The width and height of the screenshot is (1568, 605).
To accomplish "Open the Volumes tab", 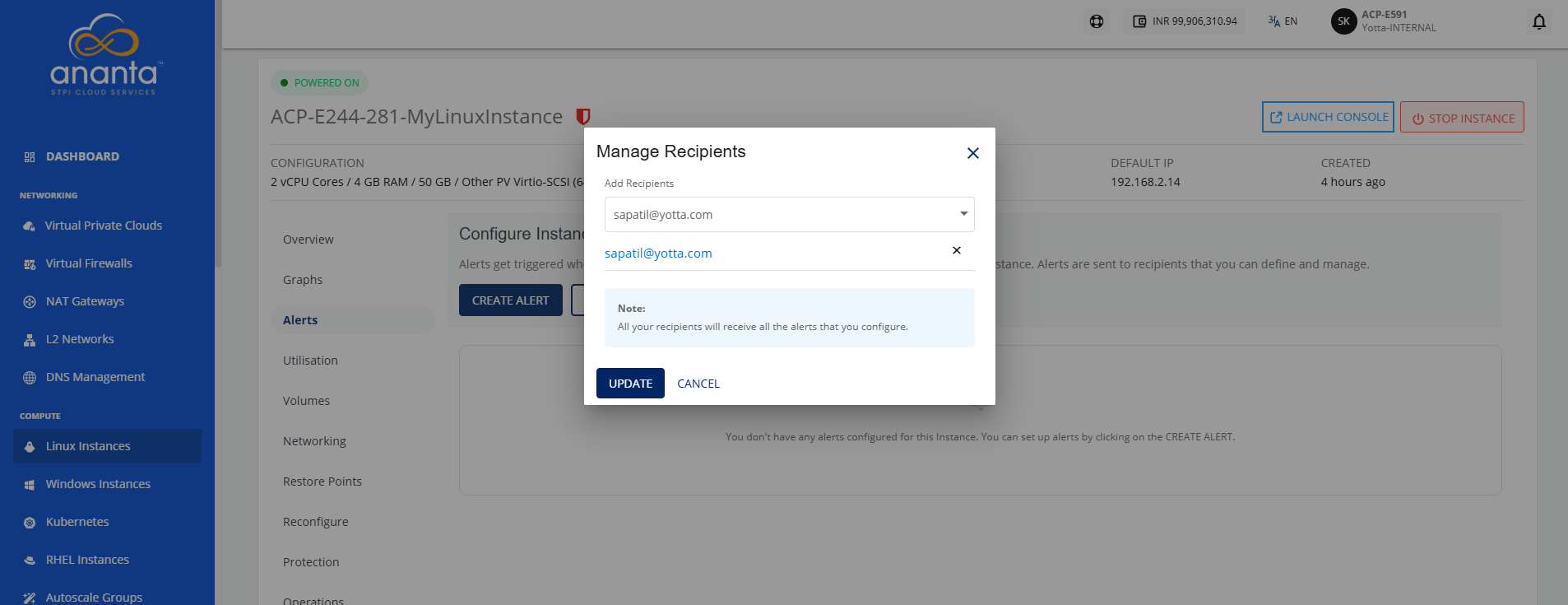I will tap(306, 401).
